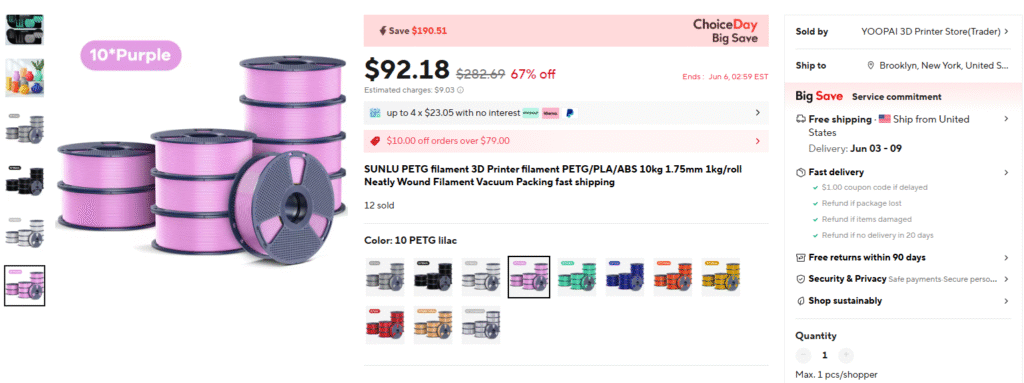
Task: Expand the $10.00 off coupon details
Action: point(758,141)
